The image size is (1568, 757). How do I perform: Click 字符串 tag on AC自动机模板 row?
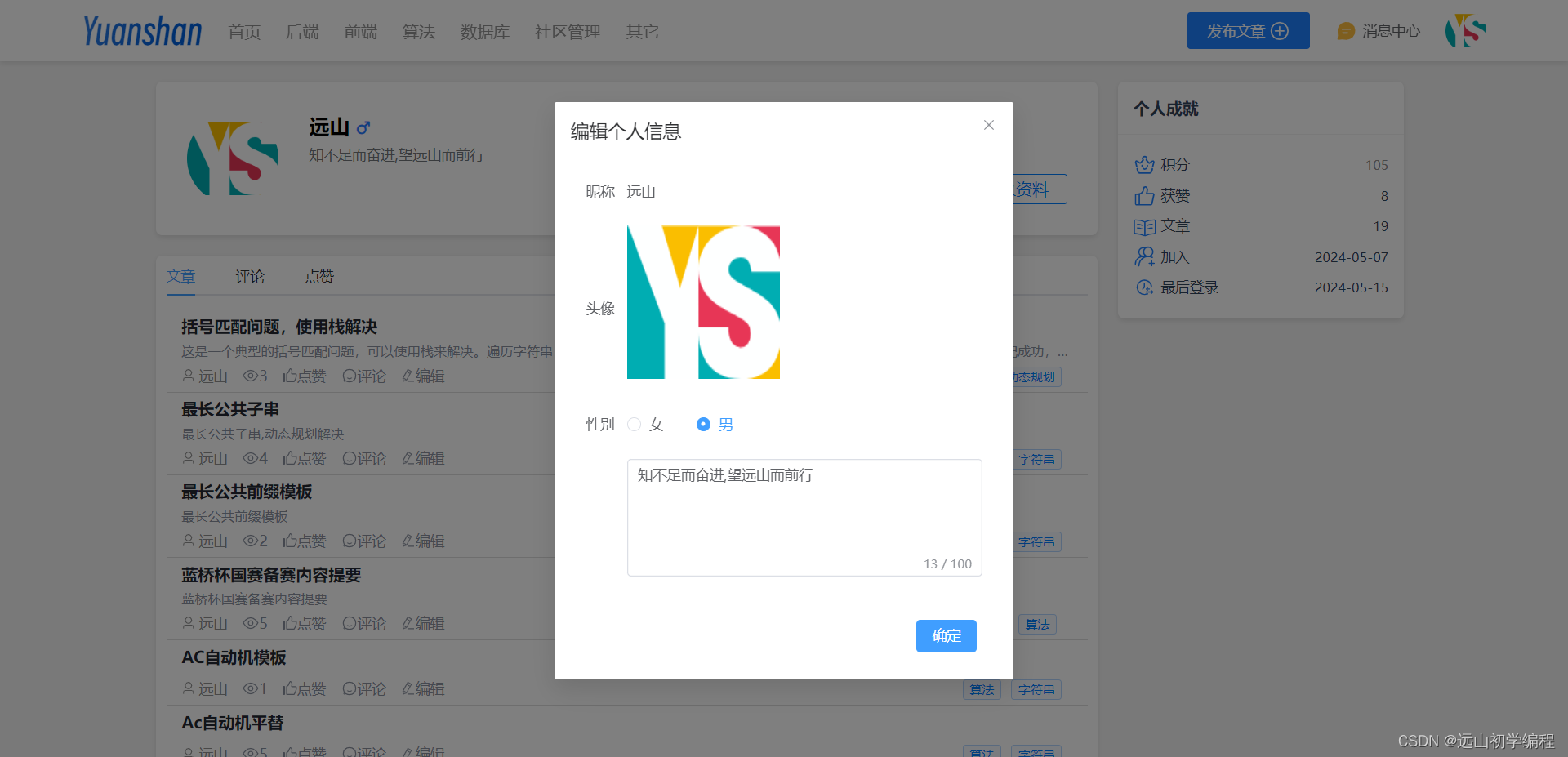[1036, 690]
